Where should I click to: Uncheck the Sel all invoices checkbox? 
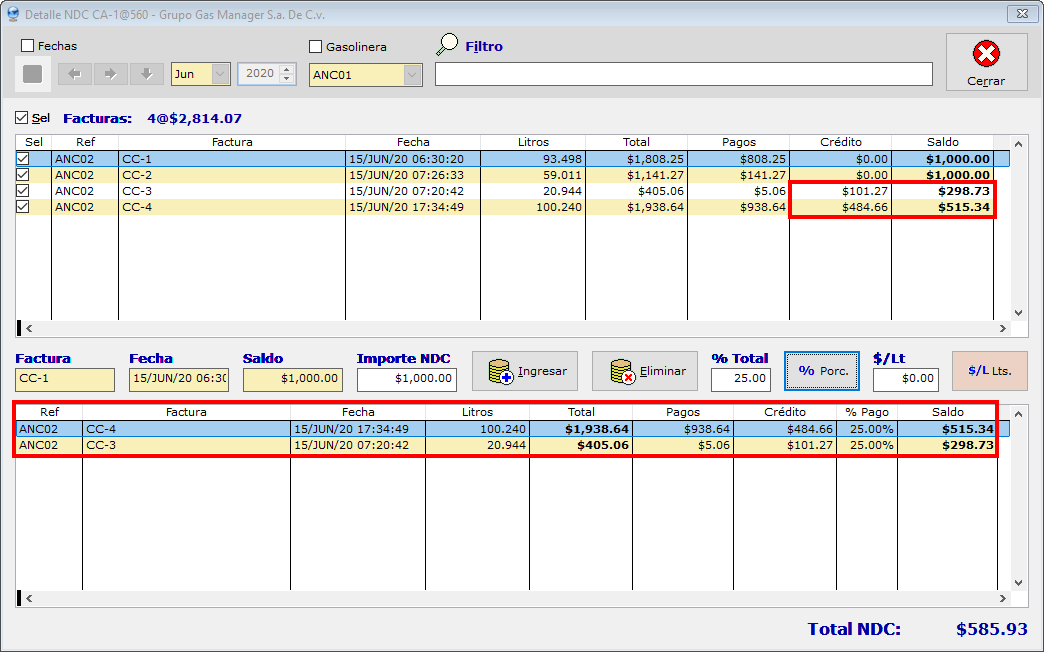pos(22,118)
